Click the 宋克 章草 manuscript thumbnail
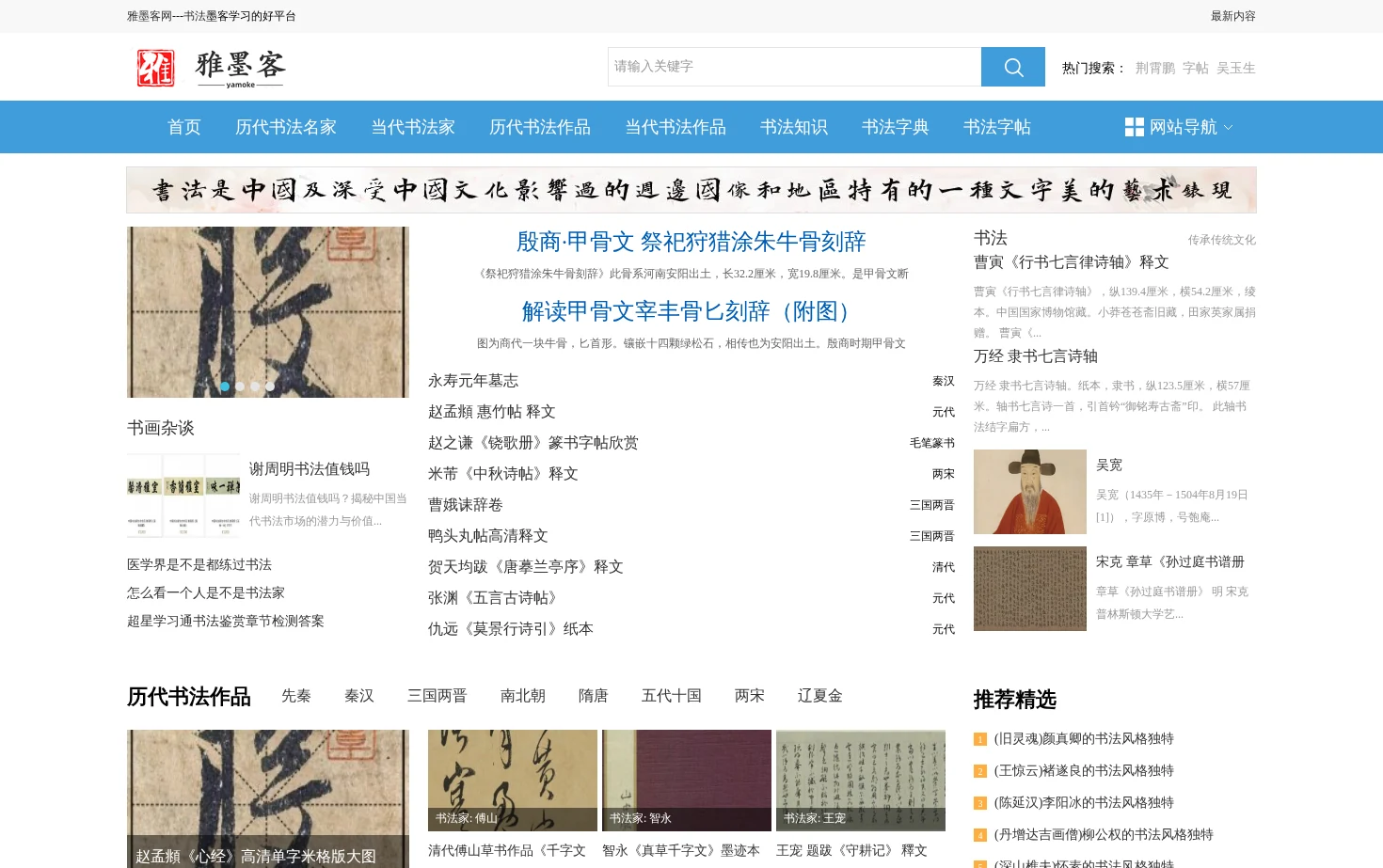The height and width of the screenshot is (868, 1383). 1030,589
